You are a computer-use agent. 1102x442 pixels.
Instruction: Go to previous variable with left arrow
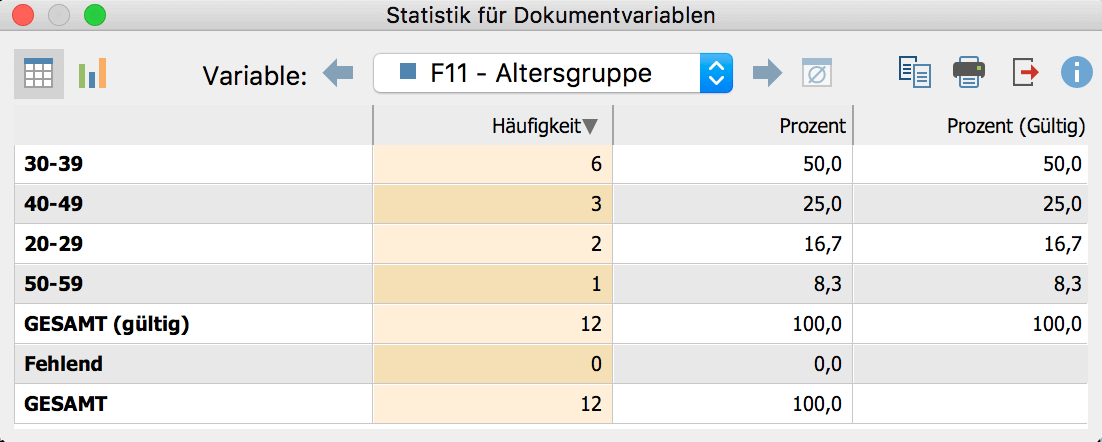coord(338,73)
